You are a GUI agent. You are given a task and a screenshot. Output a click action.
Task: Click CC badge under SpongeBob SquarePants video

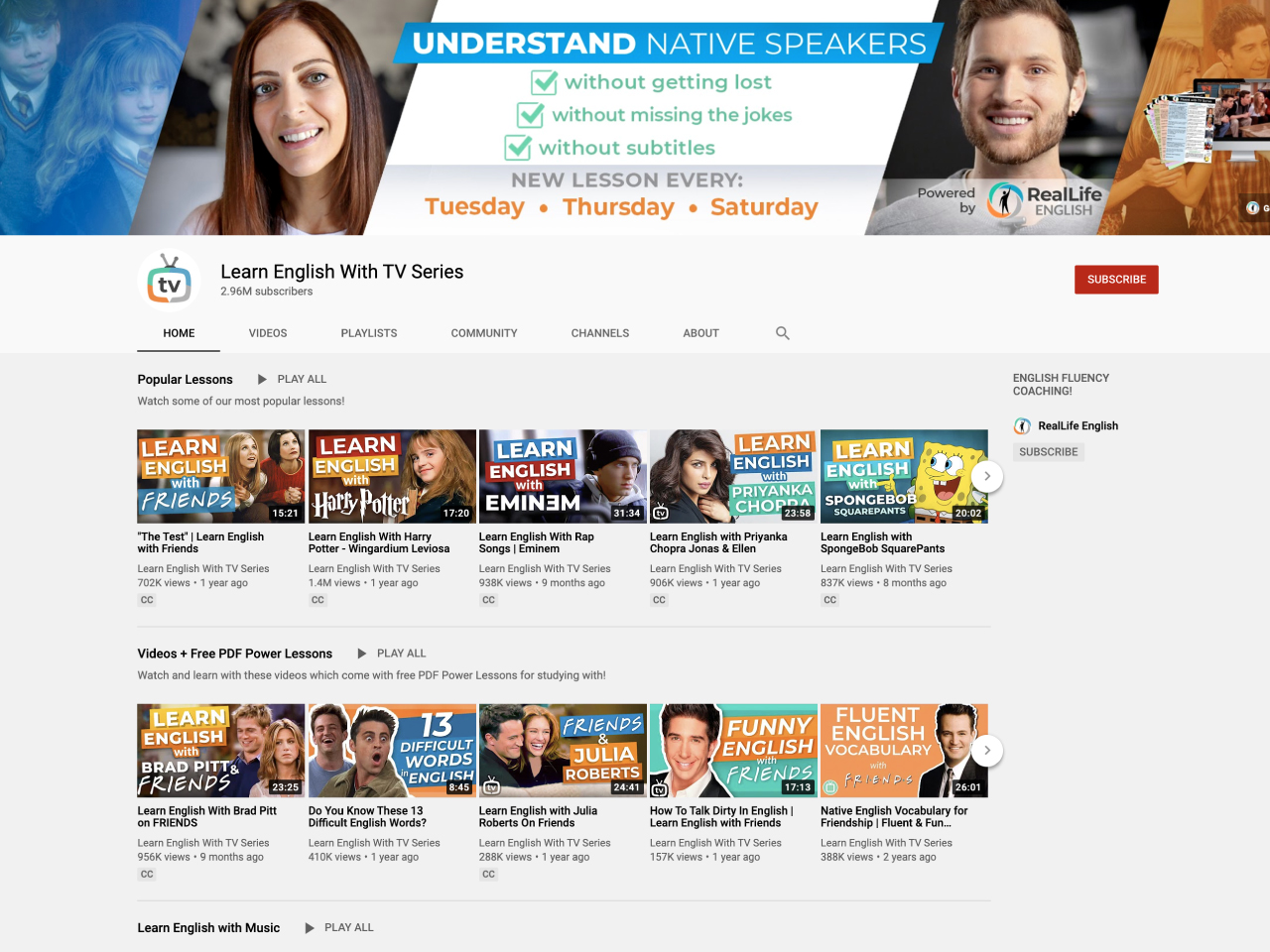click(829, 600)
